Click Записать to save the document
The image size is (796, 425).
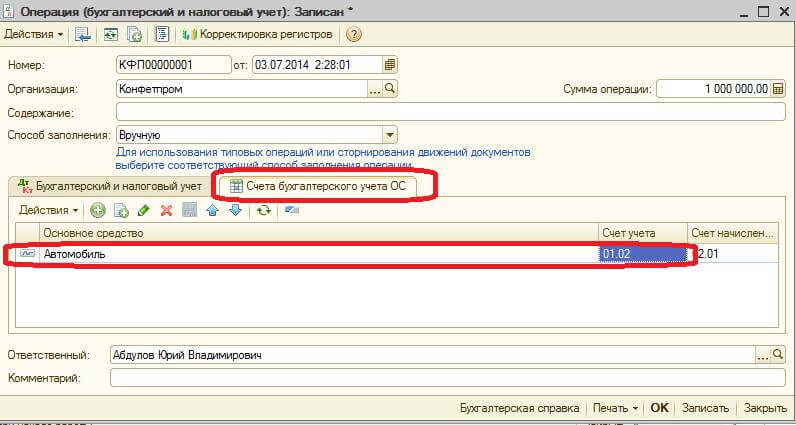705,408
